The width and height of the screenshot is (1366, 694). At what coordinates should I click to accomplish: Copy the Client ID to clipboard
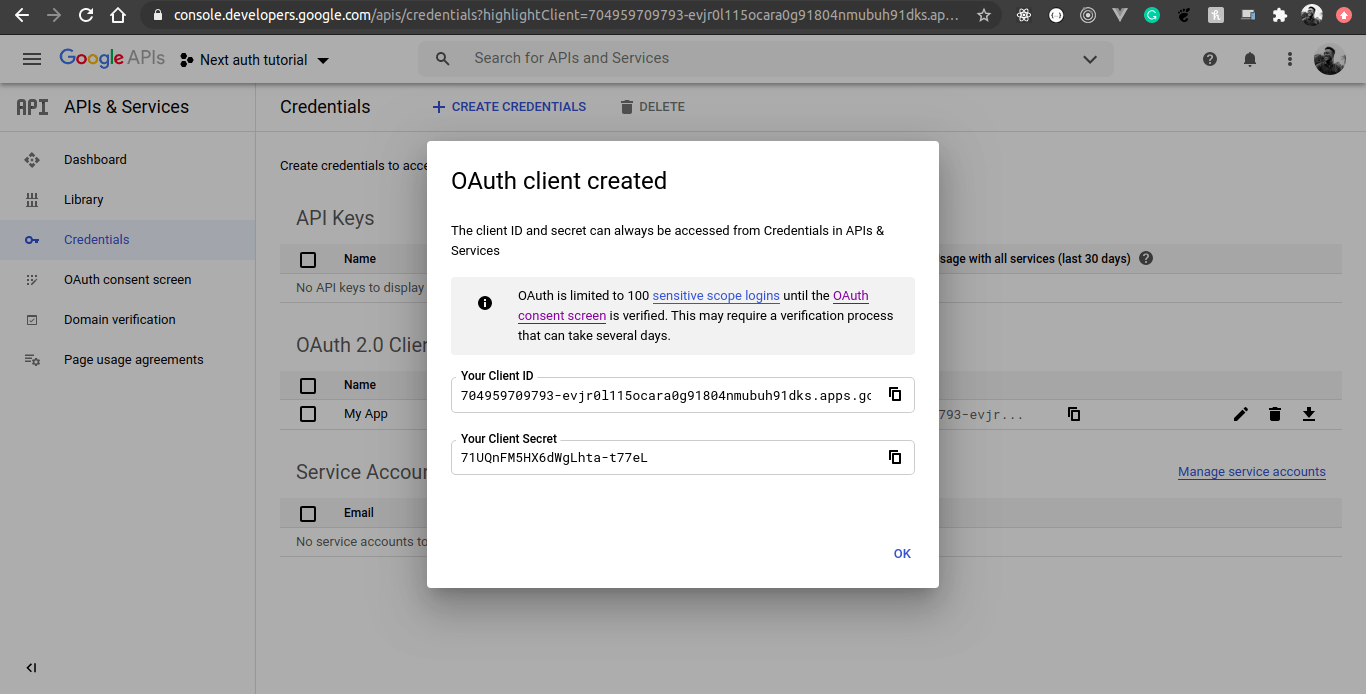895,394
